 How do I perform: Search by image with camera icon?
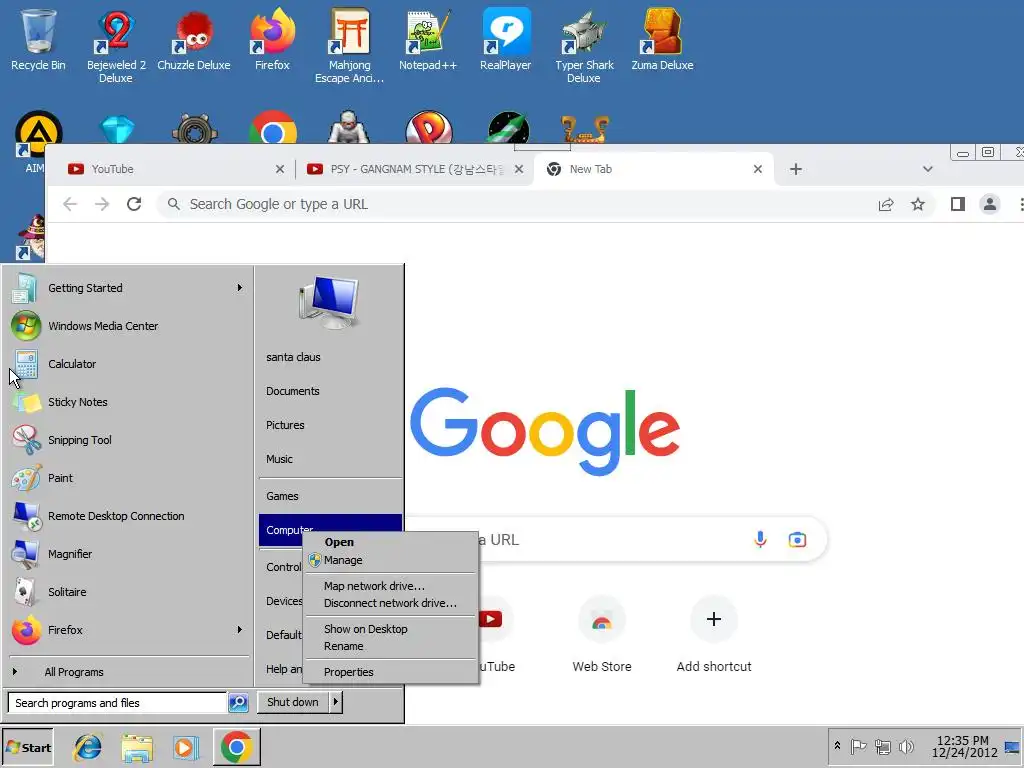(797, 539)
